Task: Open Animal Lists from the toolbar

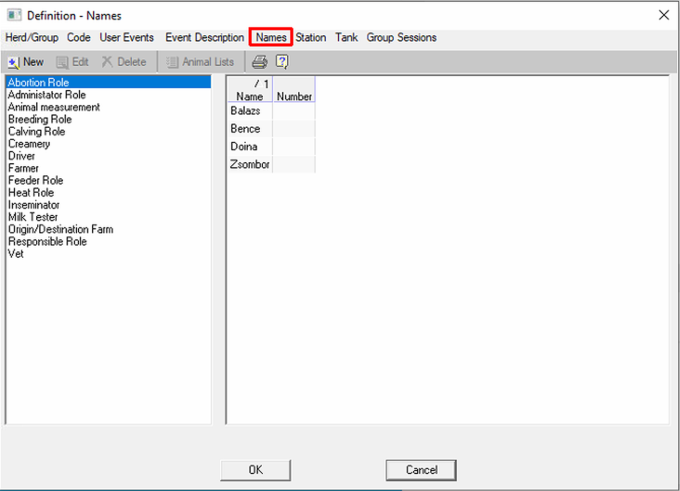Action: click(x=200, y=62)
